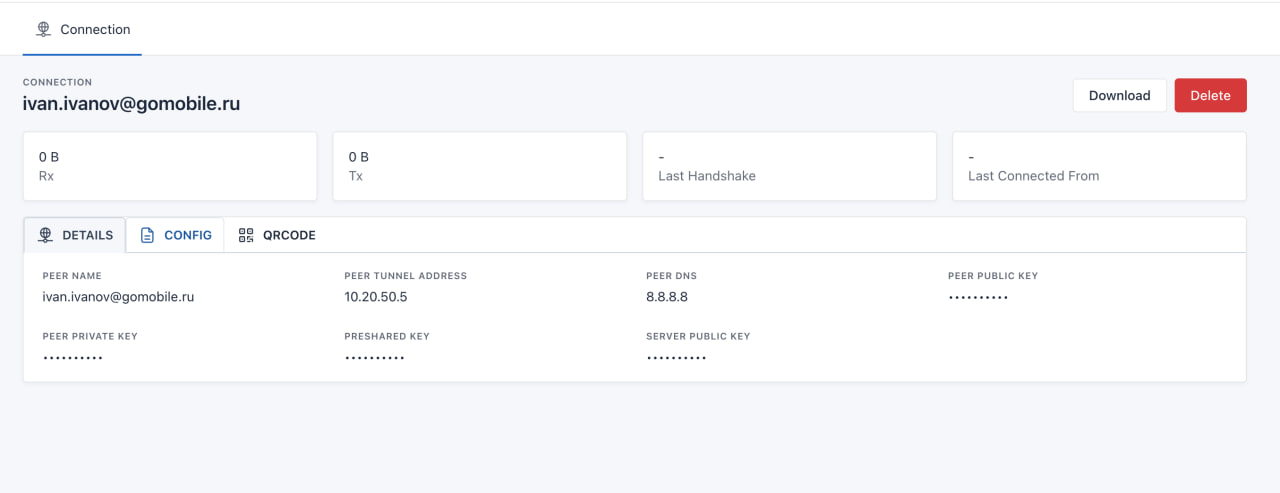Show the hidden Preshared Key dots

pos(375,358)
